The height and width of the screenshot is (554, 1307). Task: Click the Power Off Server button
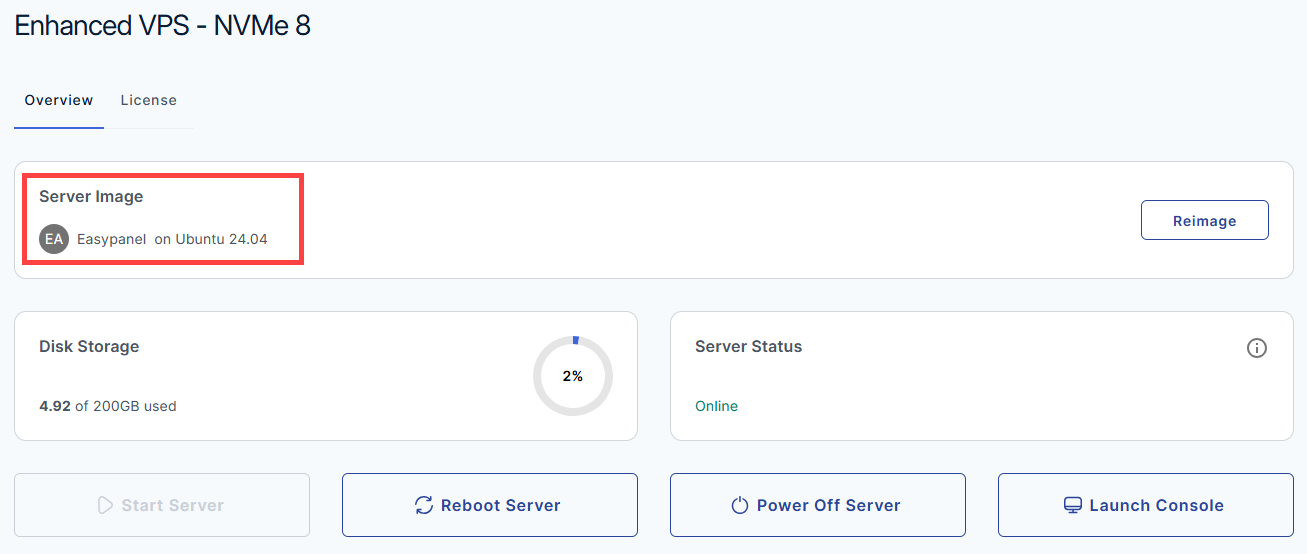coord(818,505)
